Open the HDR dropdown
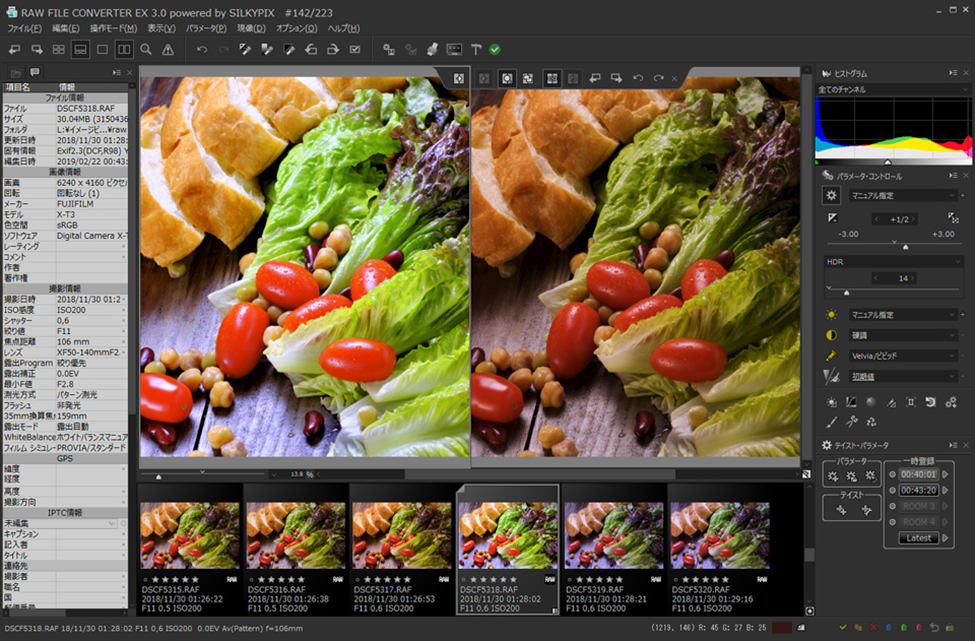Viewport: 975px width, 641px height. click(x=894, y=262)
